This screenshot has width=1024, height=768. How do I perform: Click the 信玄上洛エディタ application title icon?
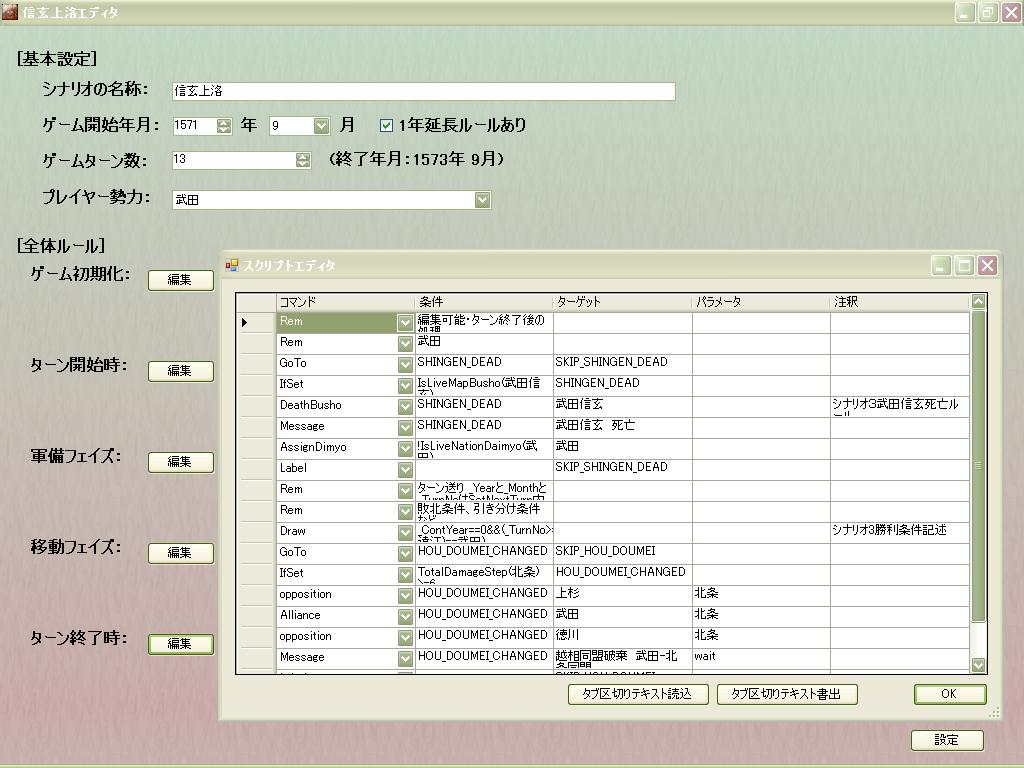(x=10, y=12)
